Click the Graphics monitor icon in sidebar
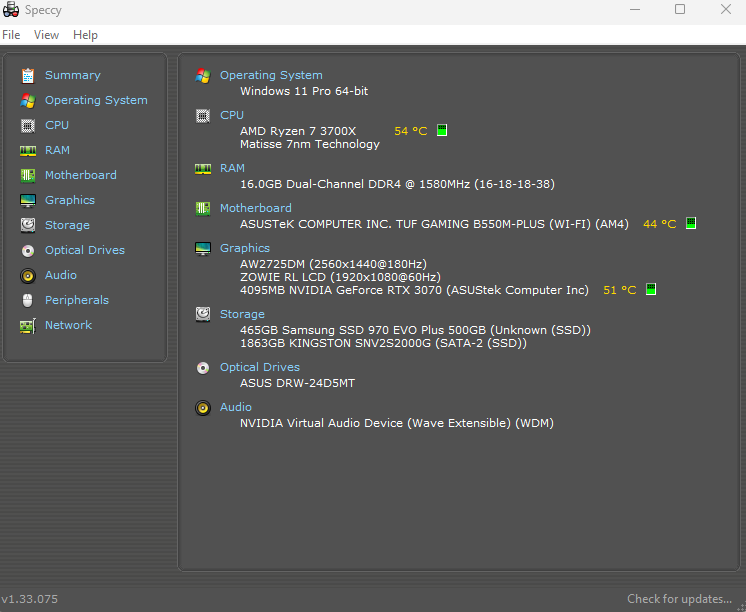 coord(28,200)
